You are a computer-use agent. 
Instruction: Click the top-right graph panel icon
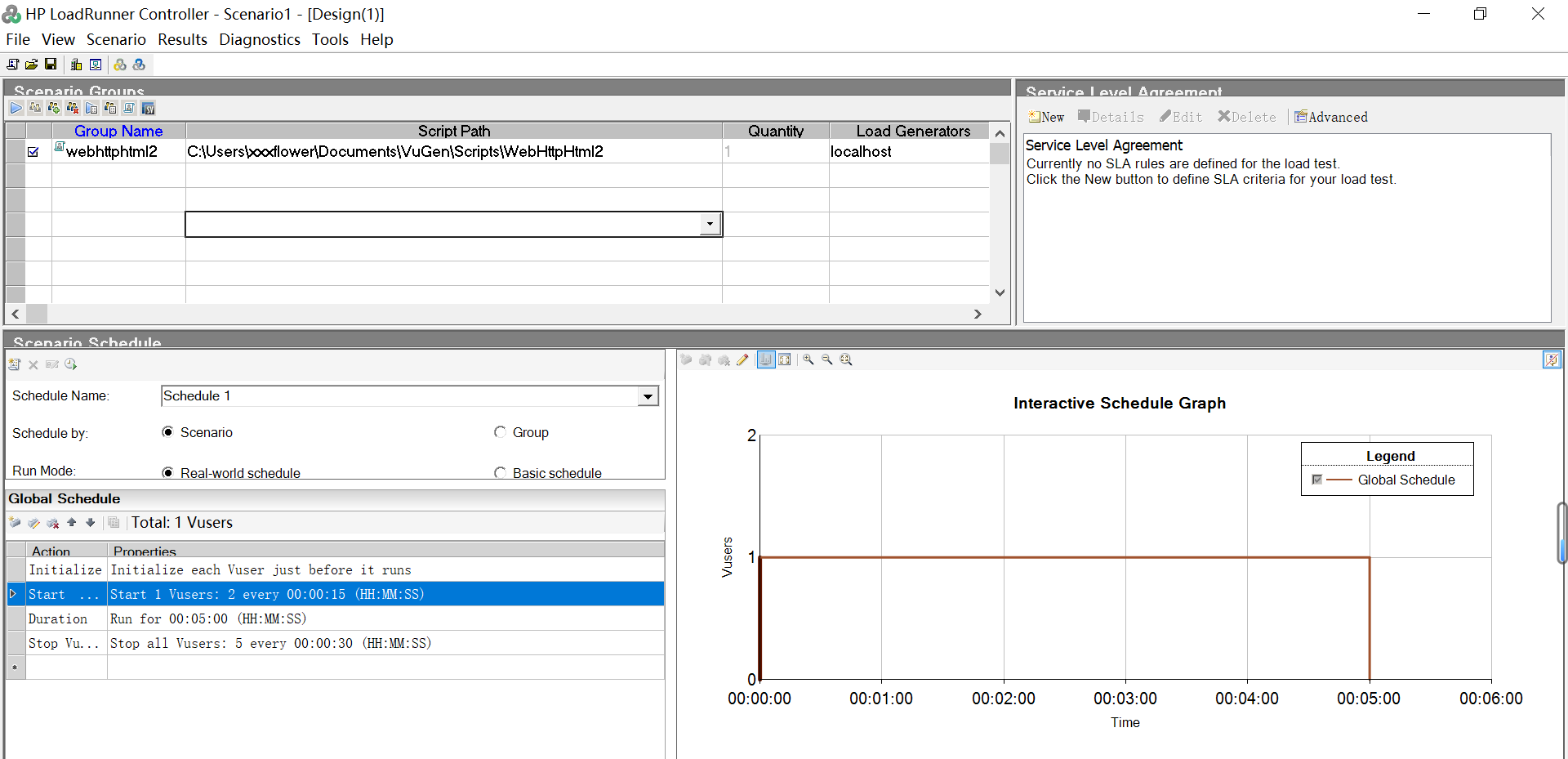[1552, 359]
